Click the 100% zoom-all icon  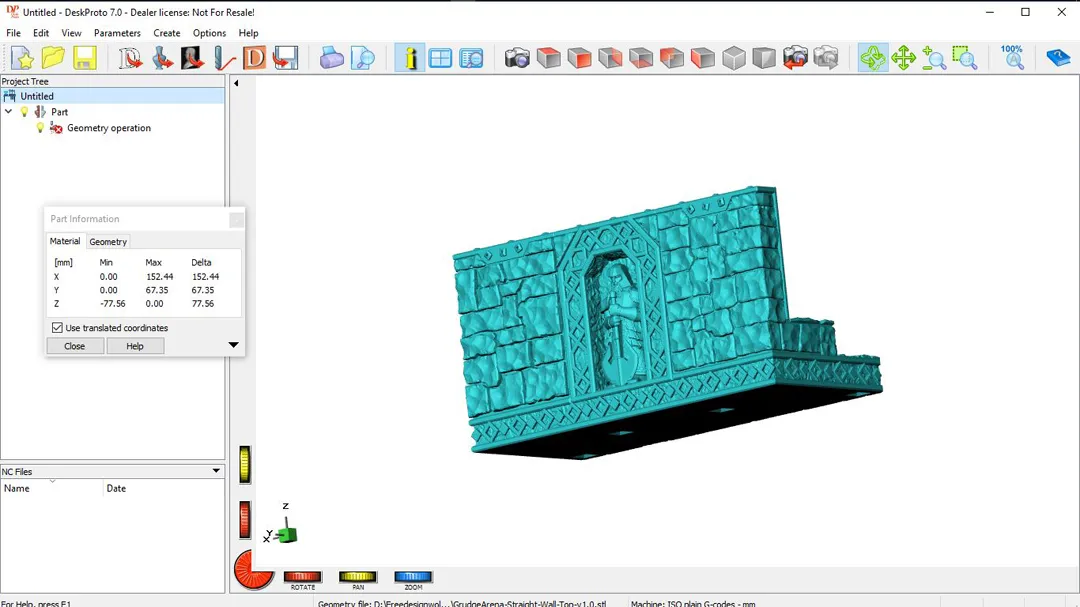[x=1012, y=59]
